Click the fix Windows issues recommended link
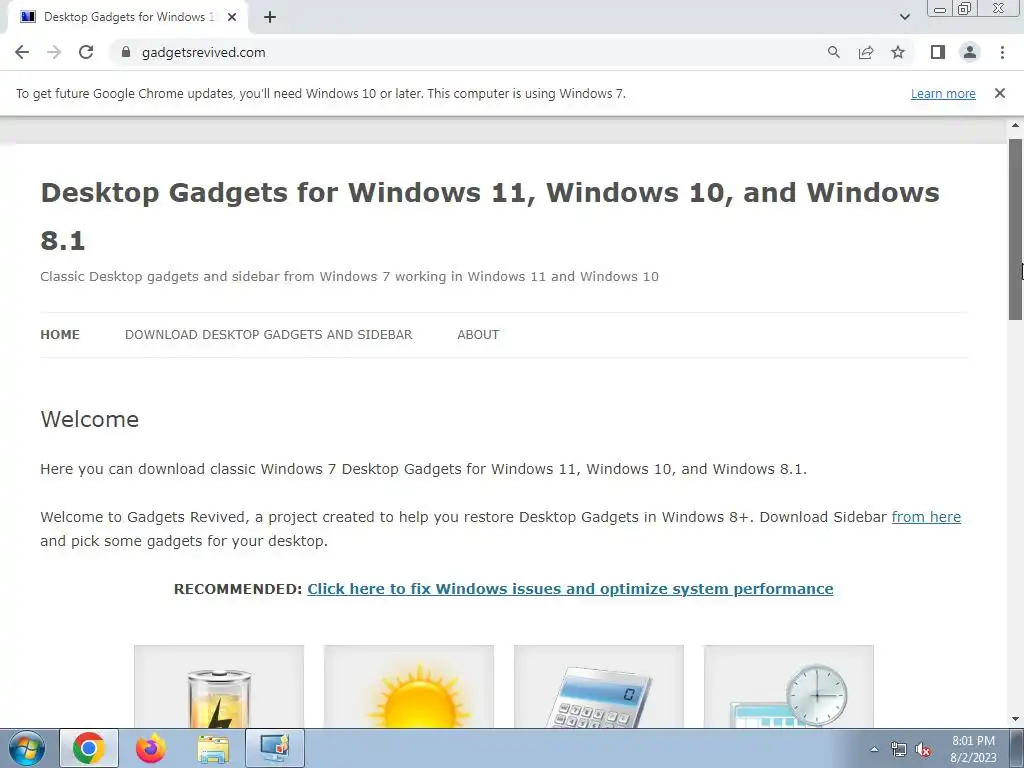 [x=570, y=588]
